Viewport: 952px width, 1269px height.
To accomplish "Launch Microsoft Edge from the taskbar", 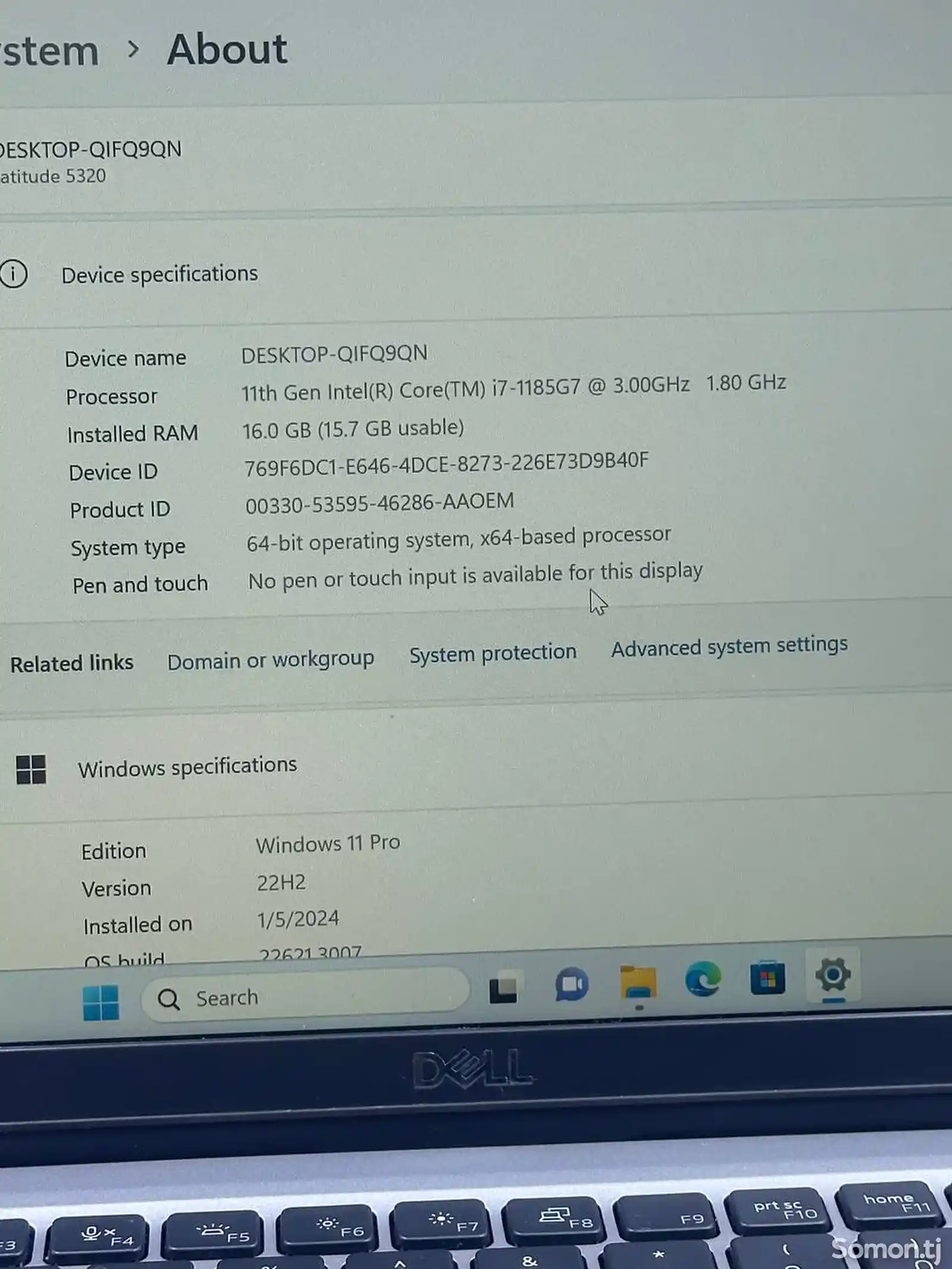I will click(x=703, y=979).
